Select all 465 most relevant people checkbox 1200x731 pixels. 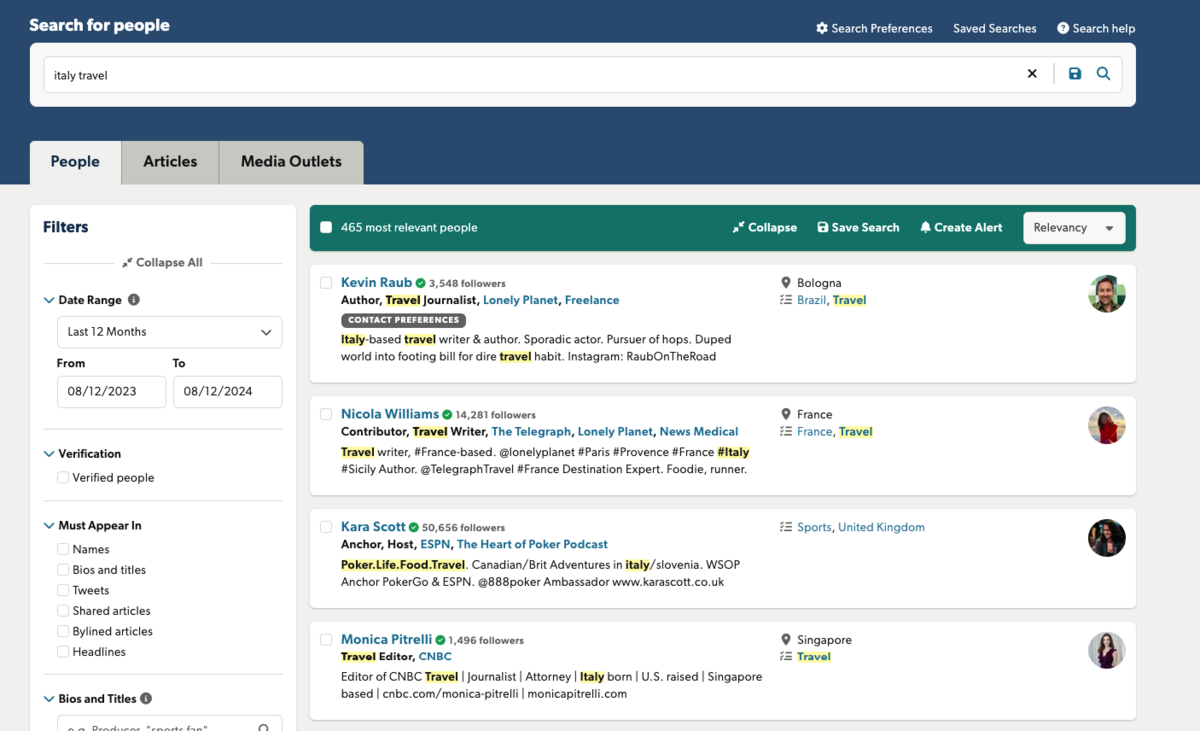pos(326,228)
